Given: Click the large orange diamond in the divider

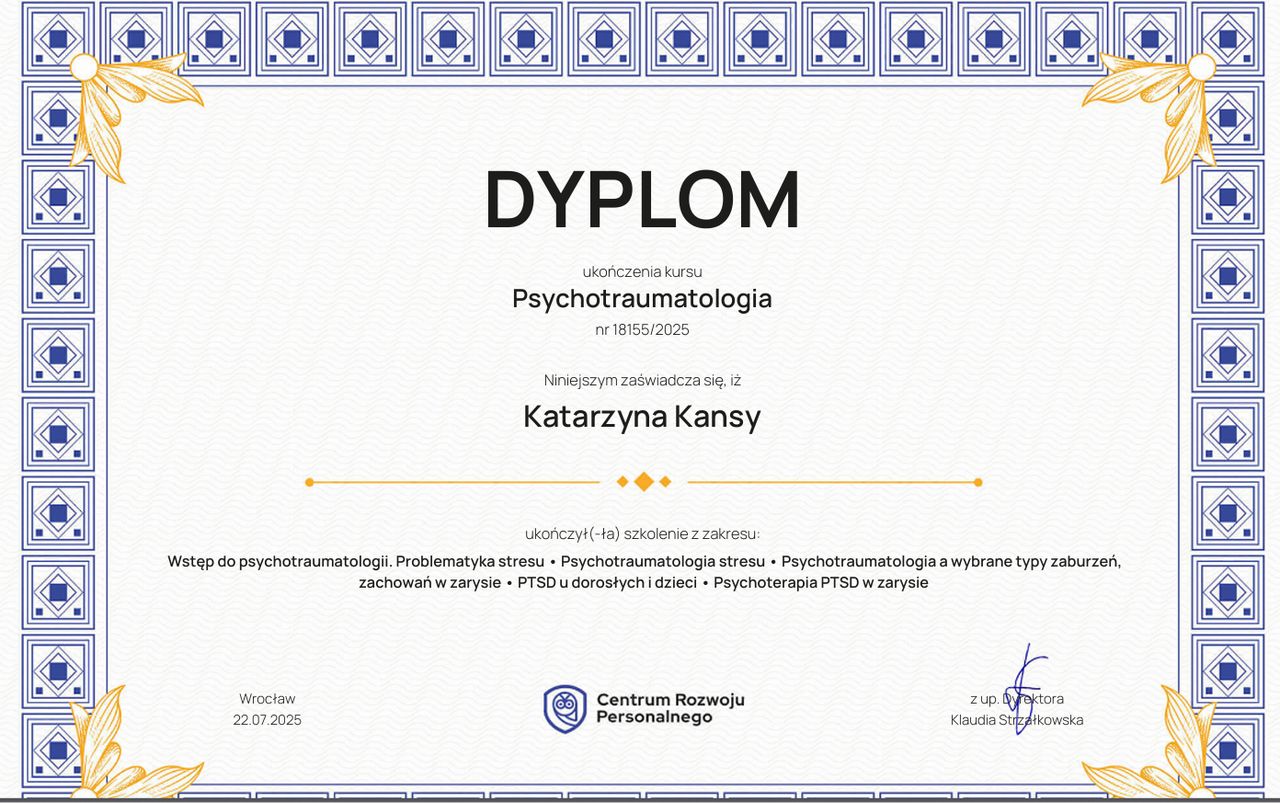Looking at the screenshot, I should [644, 482].
